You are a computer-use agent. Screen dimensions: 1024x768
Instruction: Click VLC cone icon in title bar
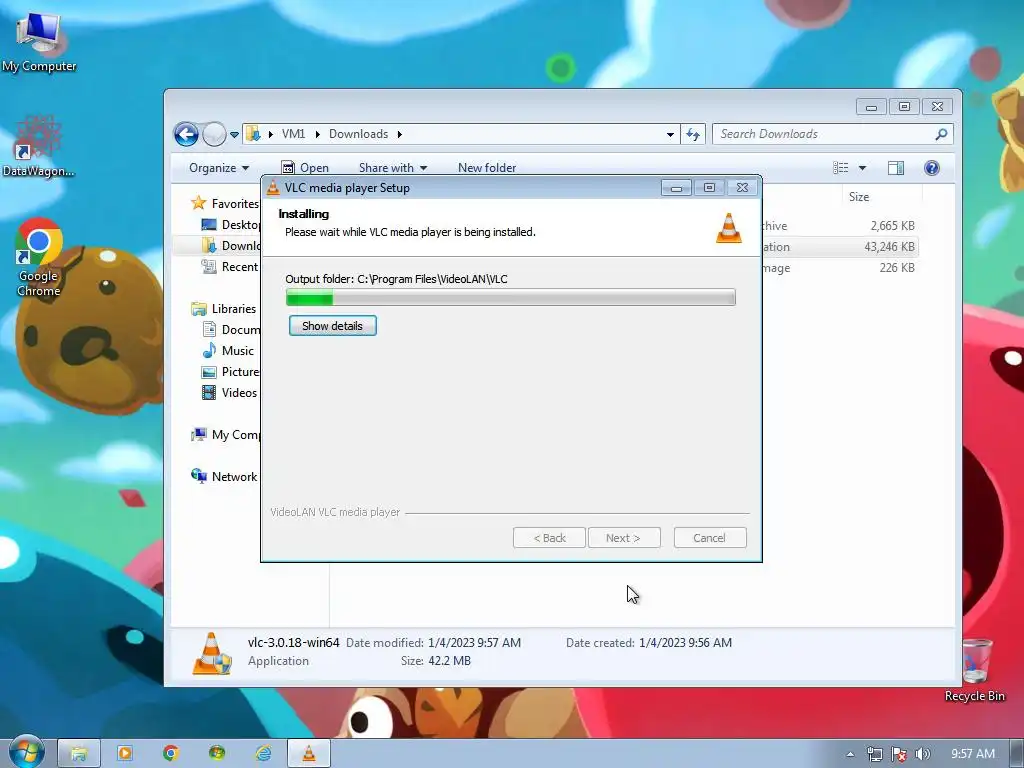[273, 188]
